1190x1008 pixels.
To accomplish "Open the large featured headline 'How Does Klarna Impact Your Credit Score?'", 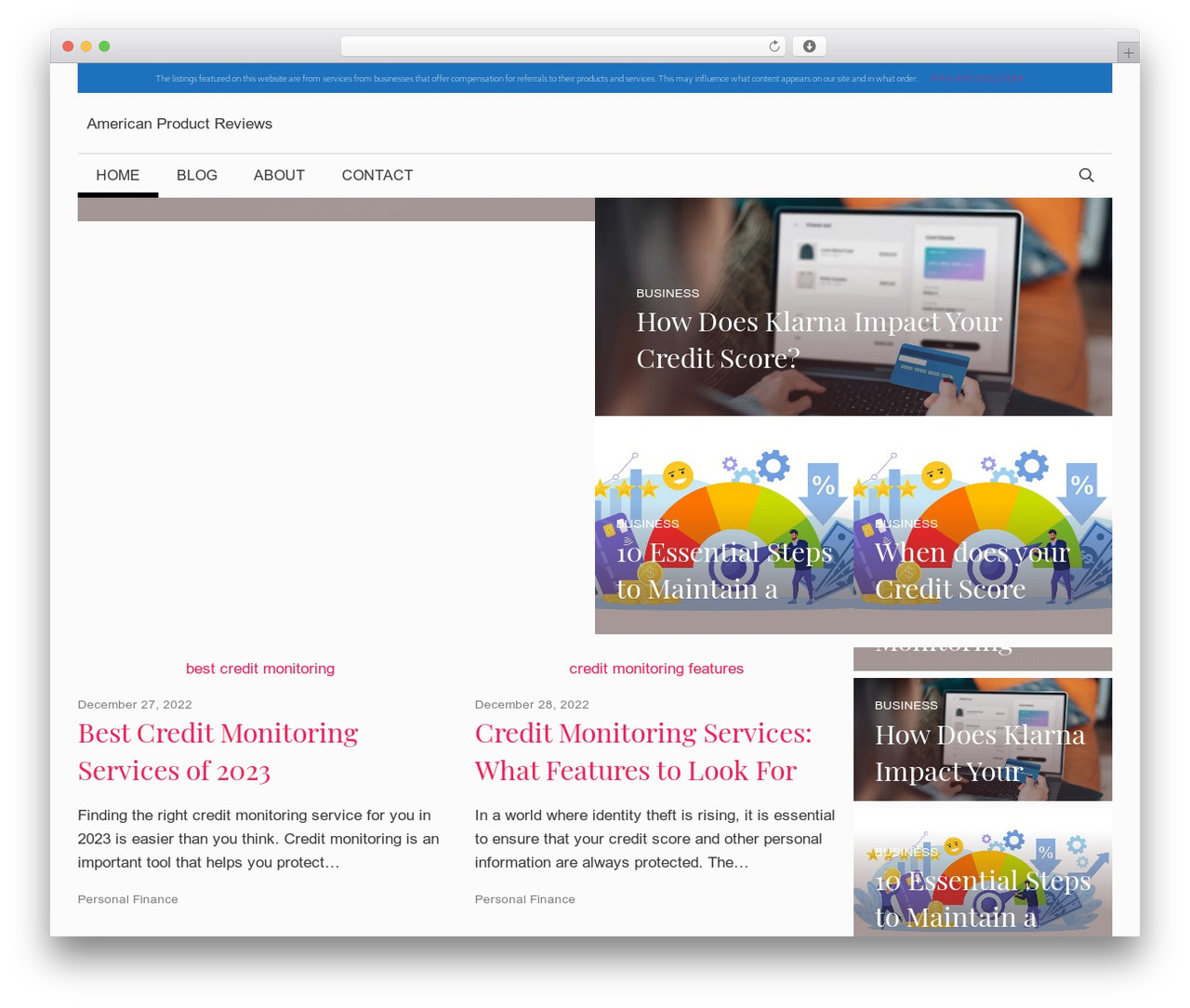I will pos(819,340).
